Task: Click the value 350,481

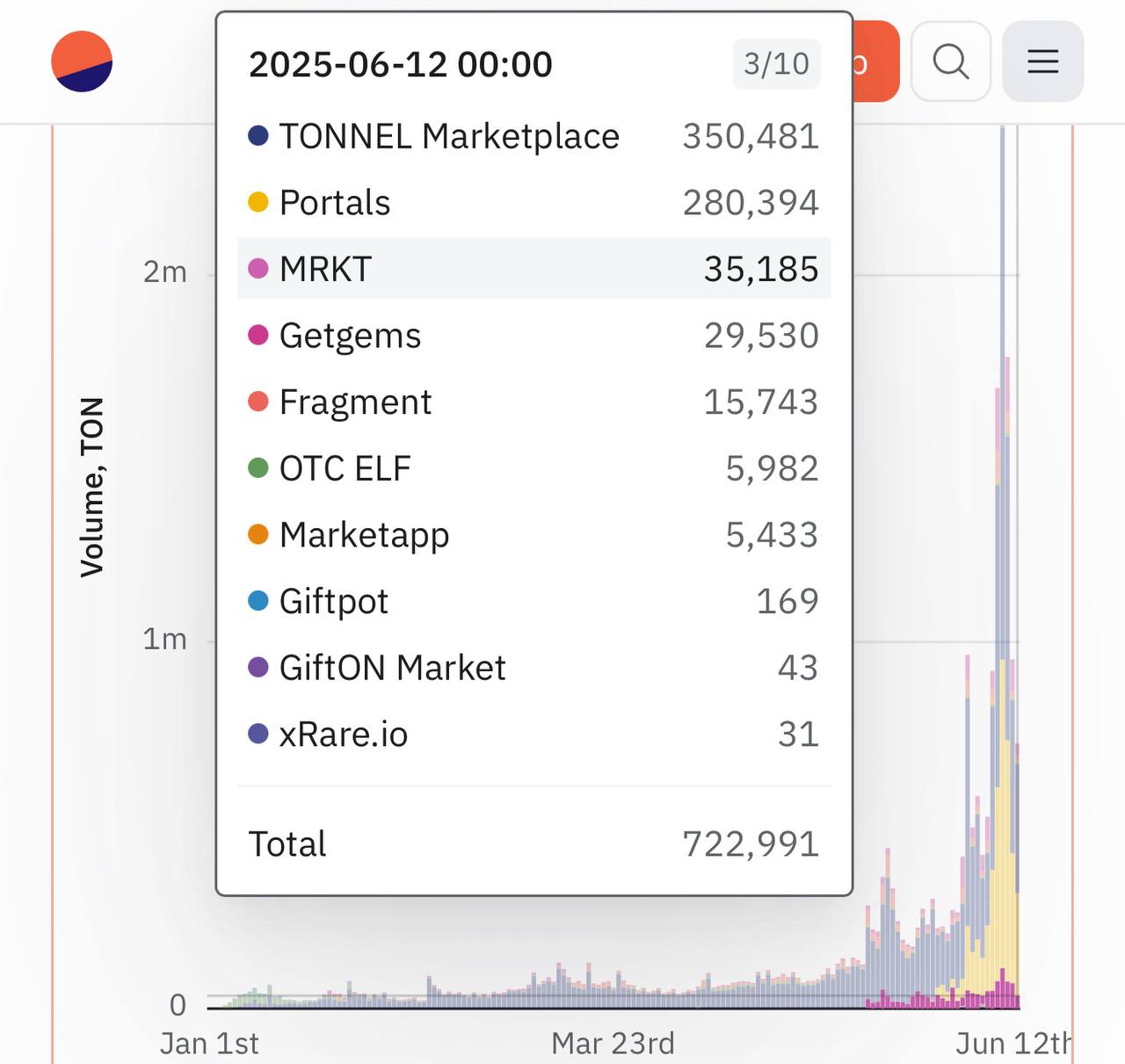Action: tap(751, 136)
